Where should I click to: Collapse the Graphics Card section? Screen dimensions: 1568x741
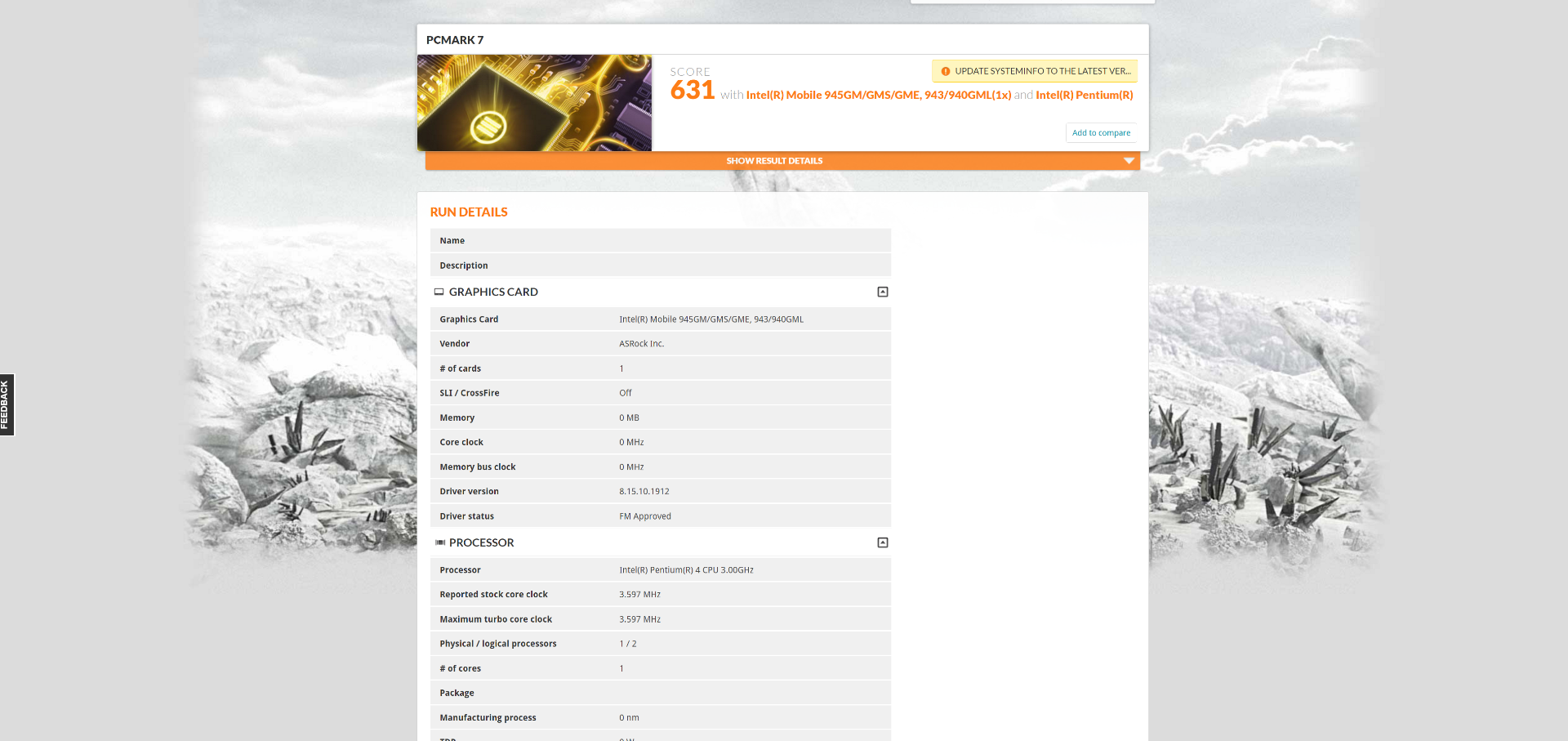[x=883, y=292]
